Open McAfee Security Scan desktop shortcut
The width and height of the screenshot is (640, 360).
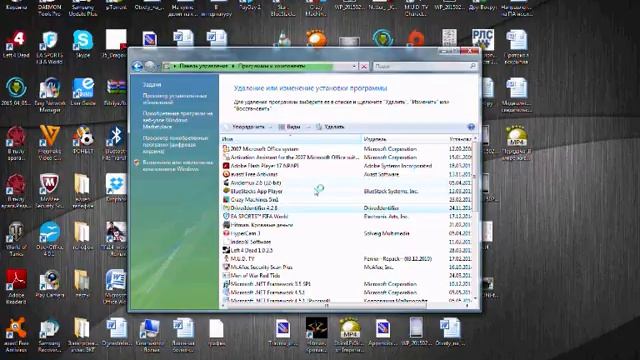point(49,191)
